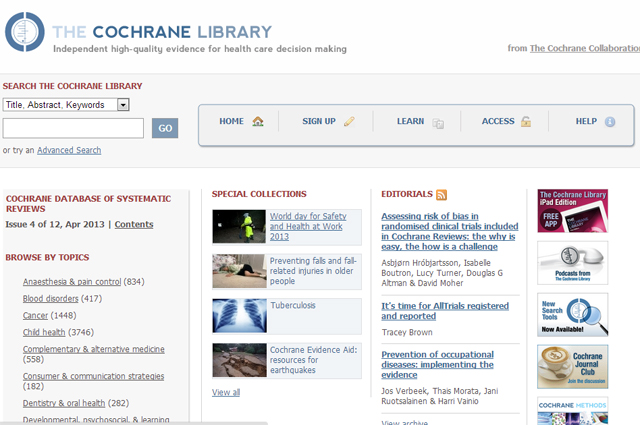Click the safety worker thumbnail image
This screenshot has height=425, width=640.
click(x=239, y=227)
